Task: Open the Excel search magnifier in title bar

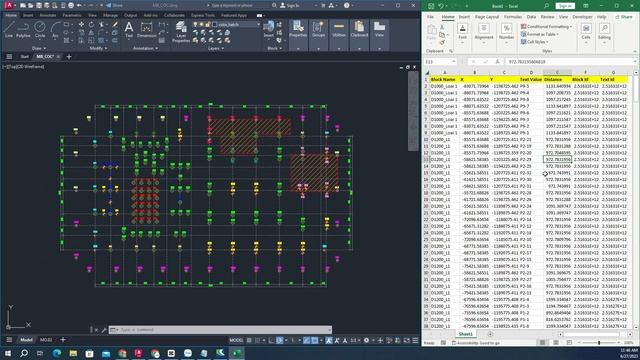Action: point(546,6)
